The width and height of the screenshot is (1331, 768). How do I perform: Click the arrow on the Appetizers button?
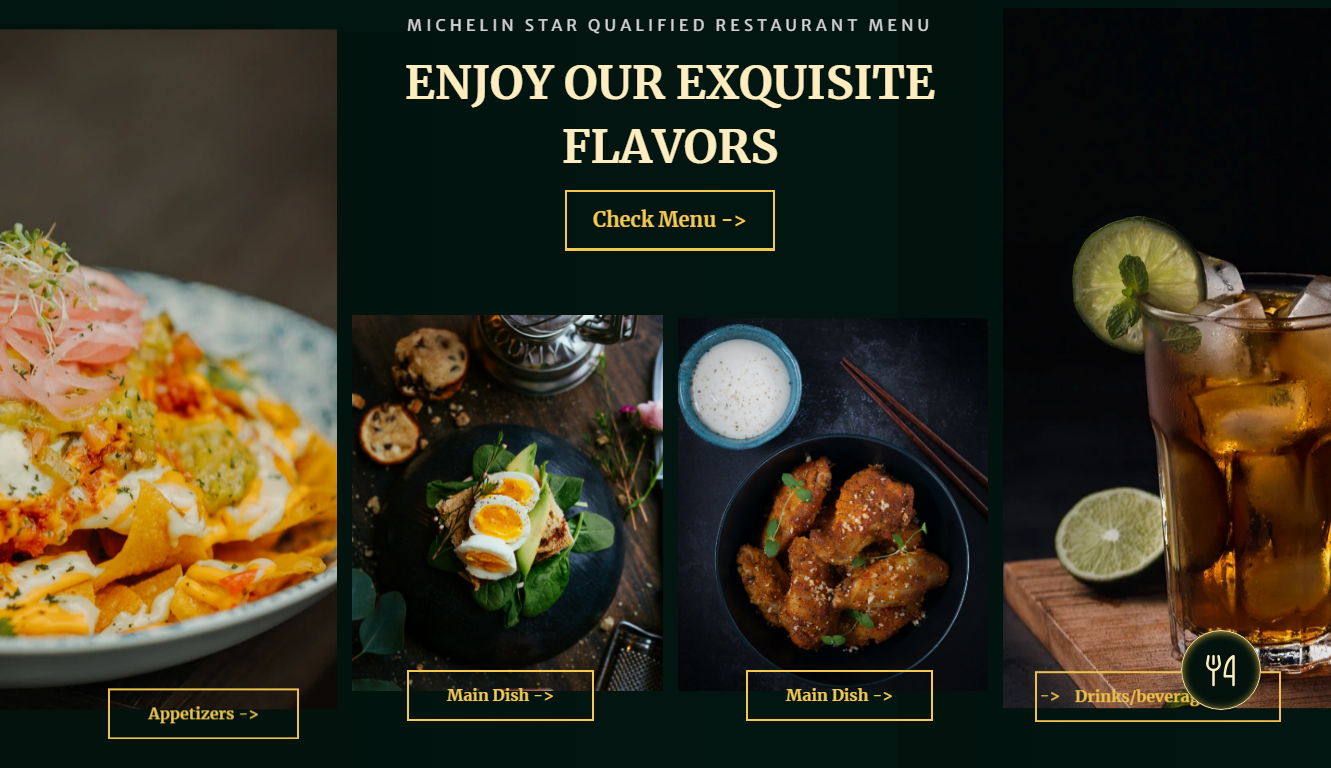[248, 714]
